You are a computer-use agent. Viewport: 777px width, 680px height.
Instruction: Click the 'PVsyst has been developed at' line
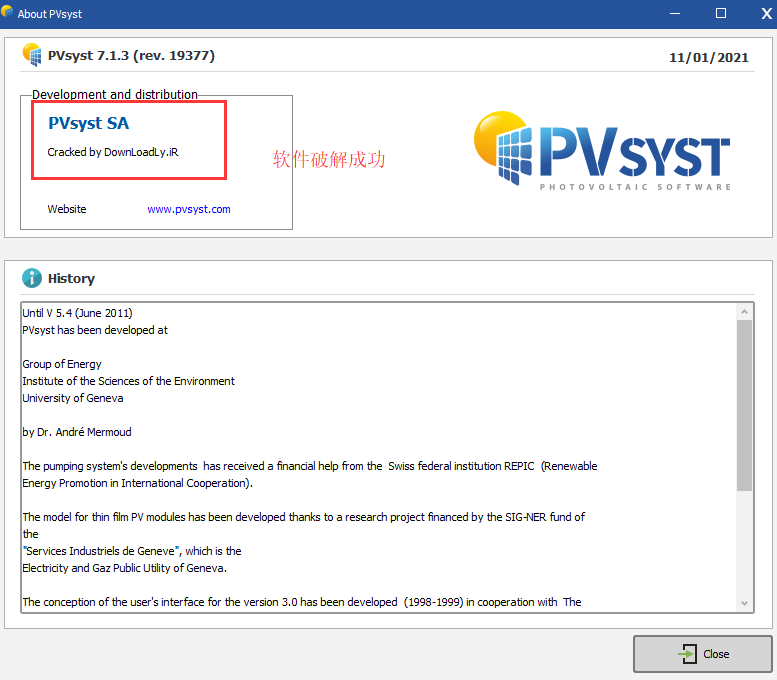point(95,330)
